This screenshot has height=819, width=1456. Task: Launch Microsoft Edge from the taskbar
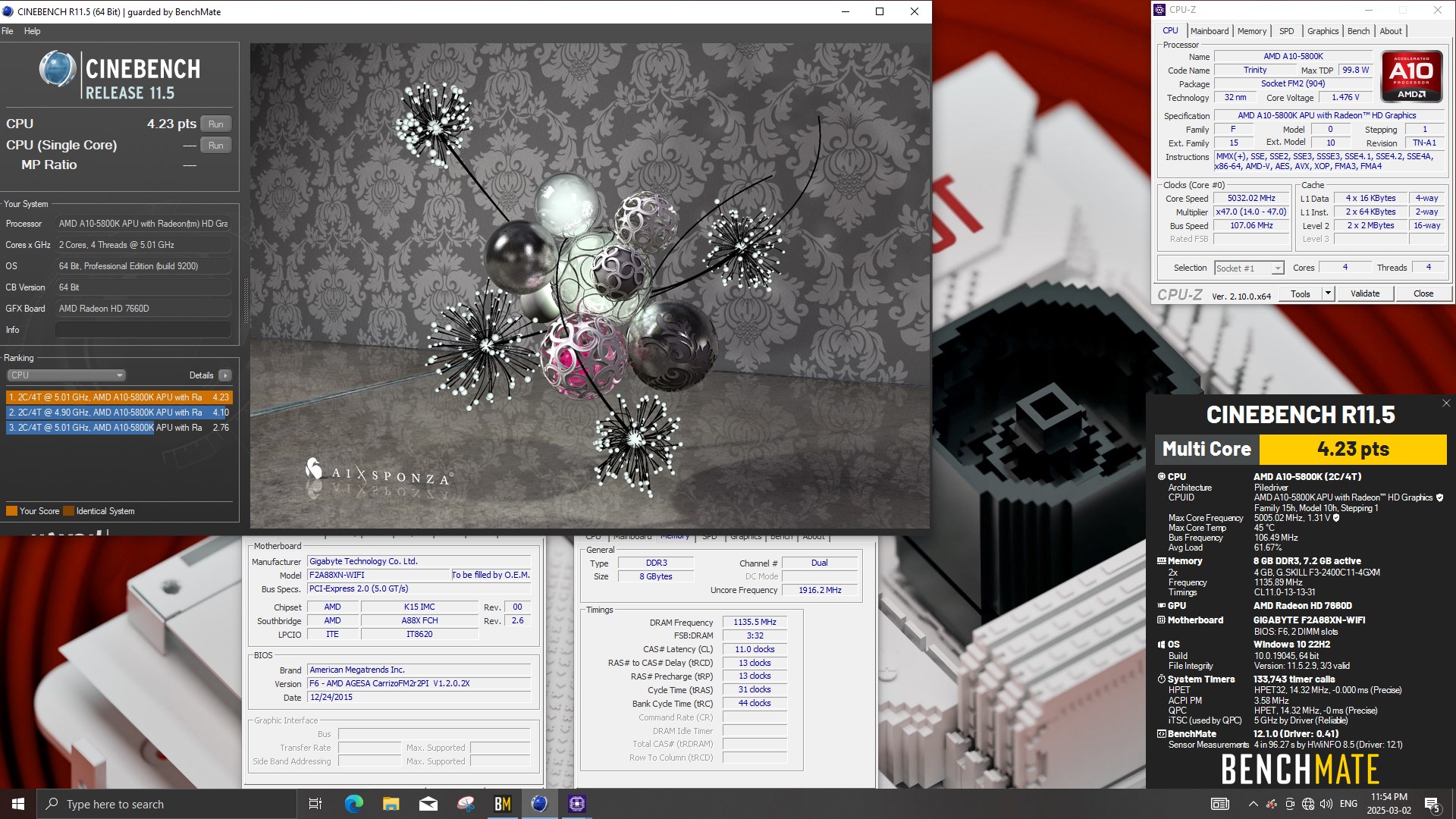pyautogui.click(x=354, y=804)
